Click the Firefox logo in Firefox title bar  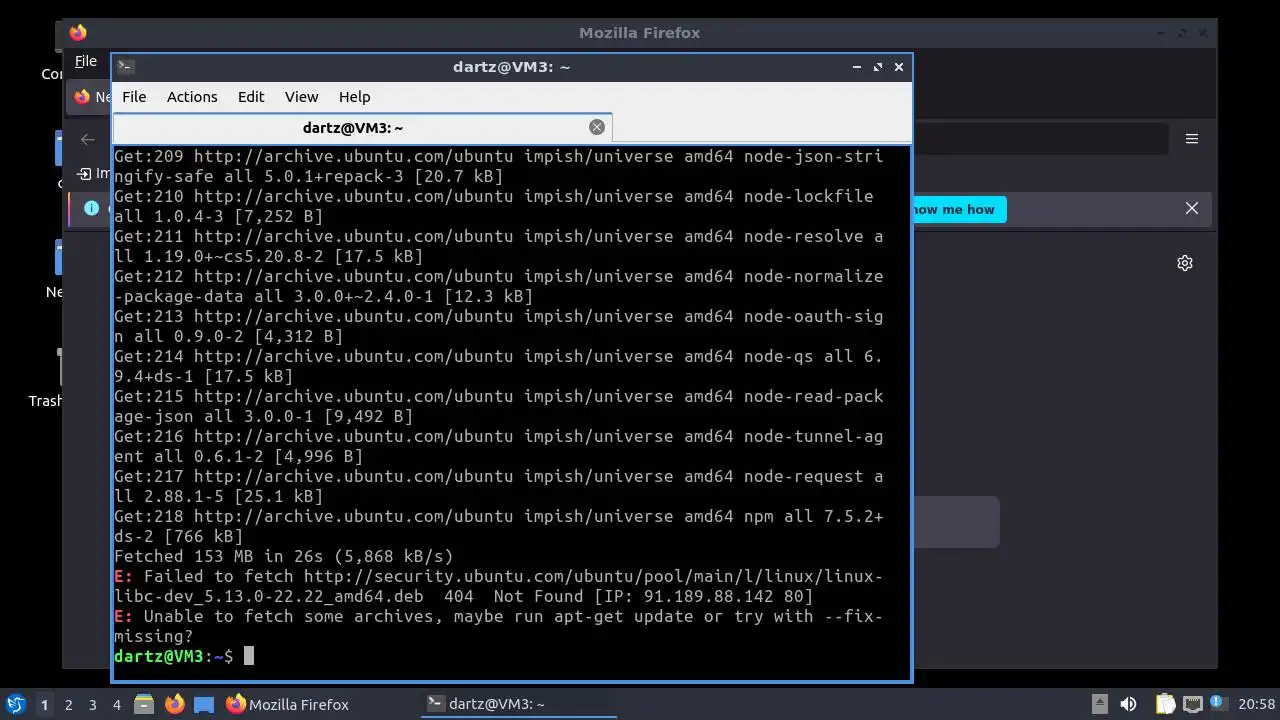coord(78,32)
